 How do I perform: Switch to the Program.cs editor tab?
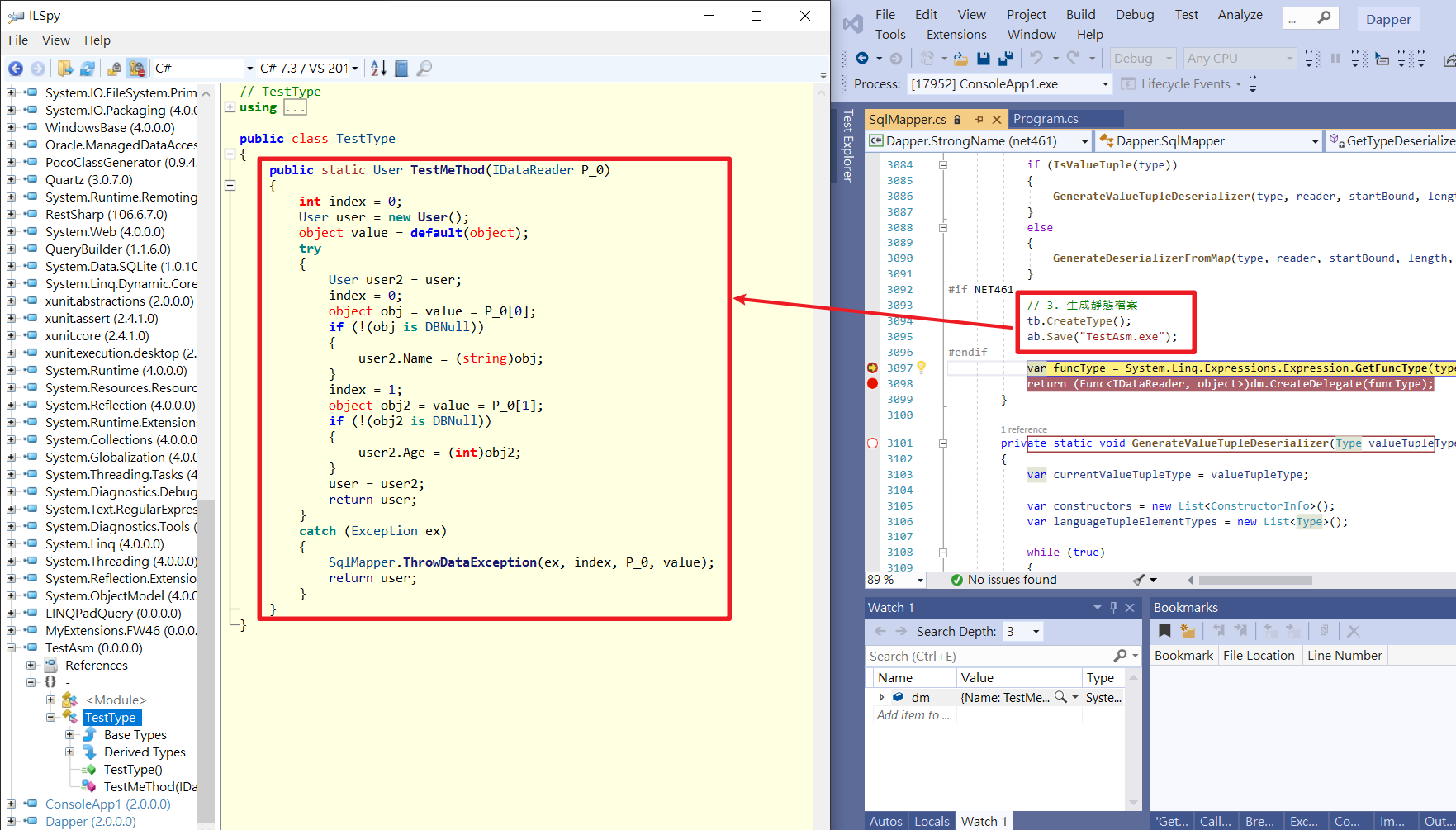(1046, 119)
